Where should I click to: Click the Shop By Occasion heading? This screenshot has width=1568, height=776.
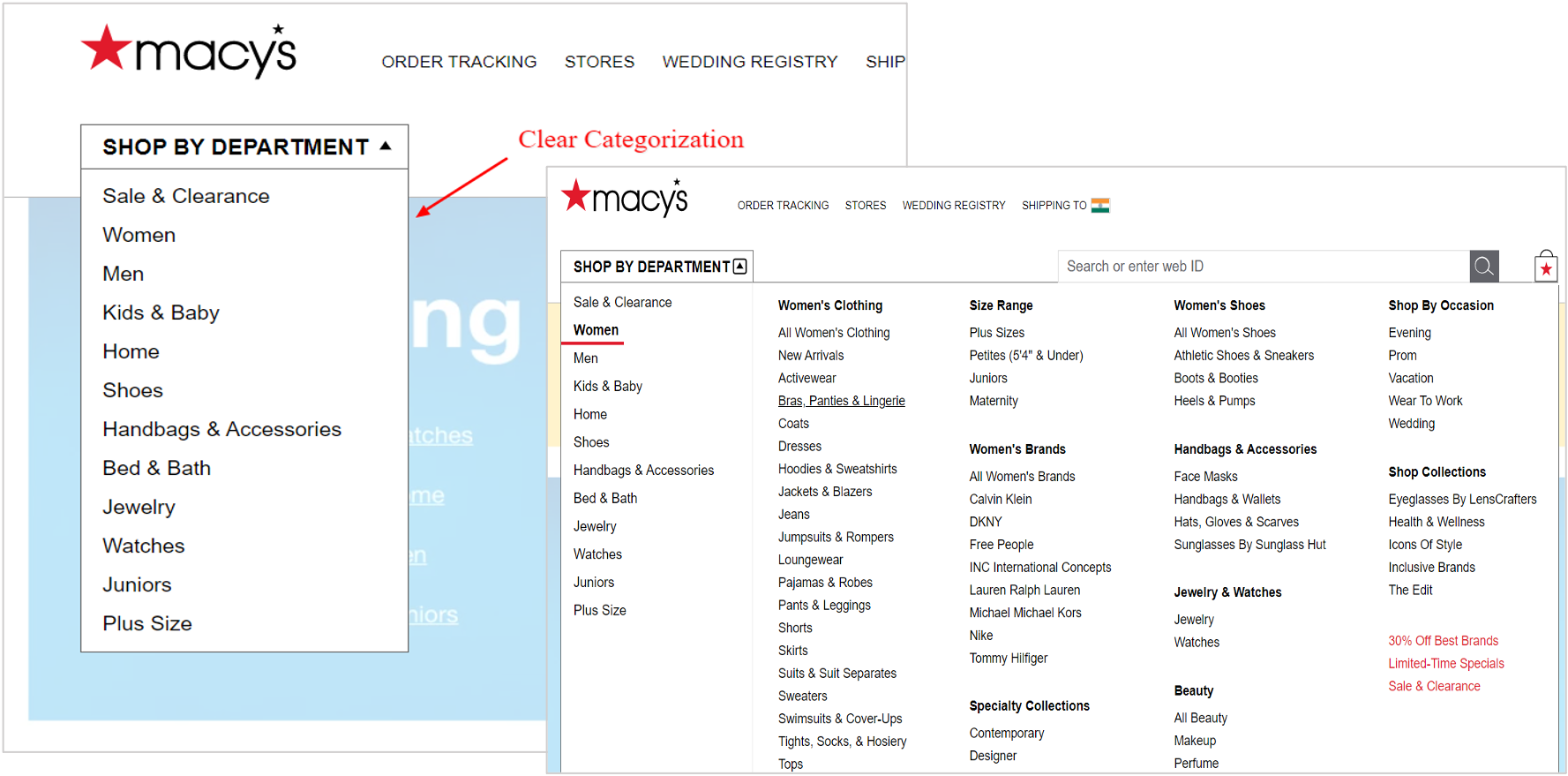(1441, 305)
